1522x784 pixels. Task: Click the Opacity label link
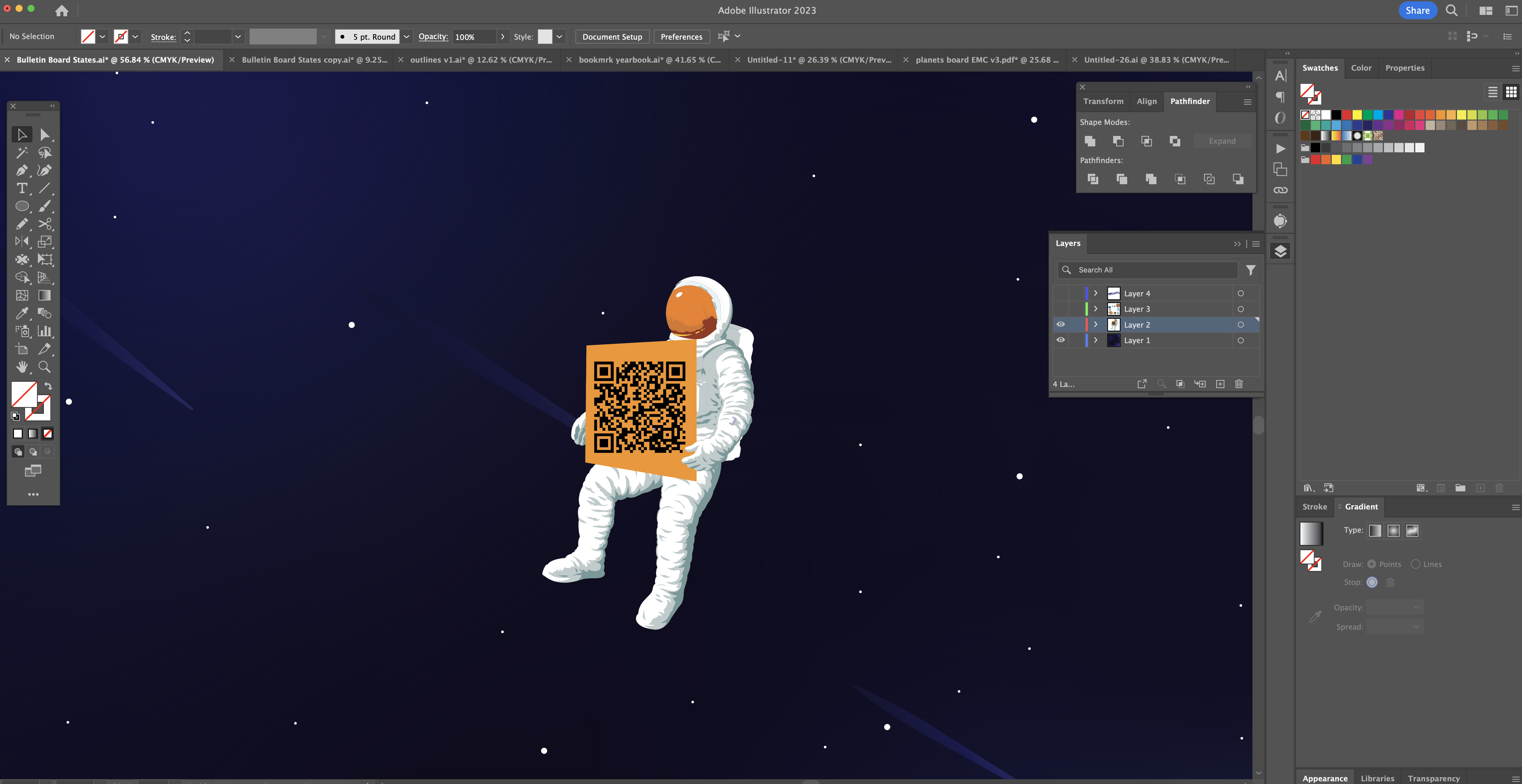(x=432, y=37)
